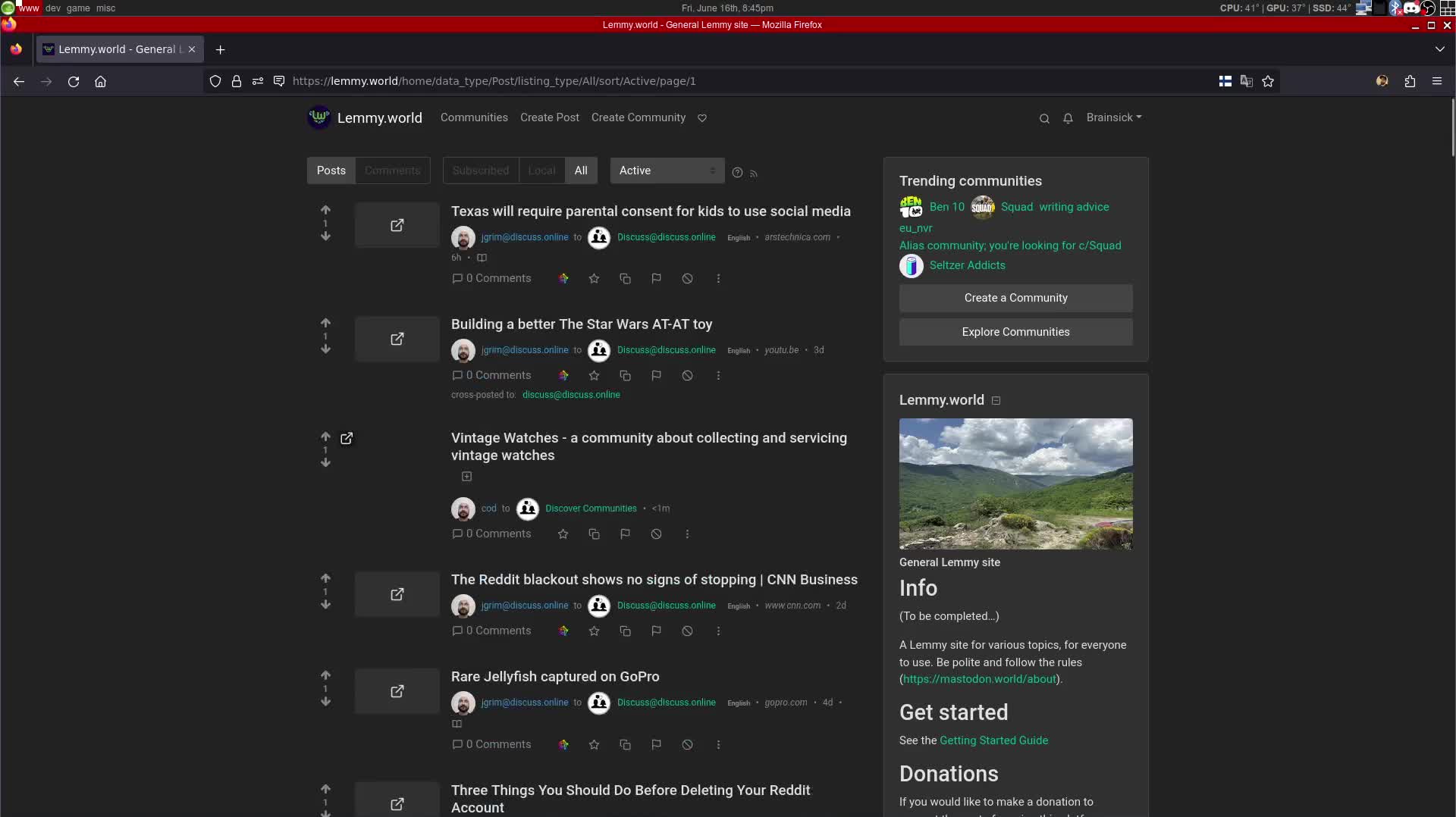Open sorting help question mark icon
The image size is (1456, 817).
point(737,173)
